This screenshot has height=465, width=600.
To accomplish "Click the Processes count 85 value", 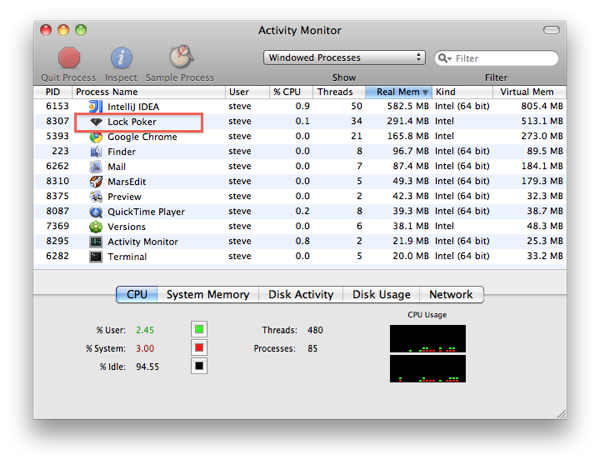I will click(312, 348).
